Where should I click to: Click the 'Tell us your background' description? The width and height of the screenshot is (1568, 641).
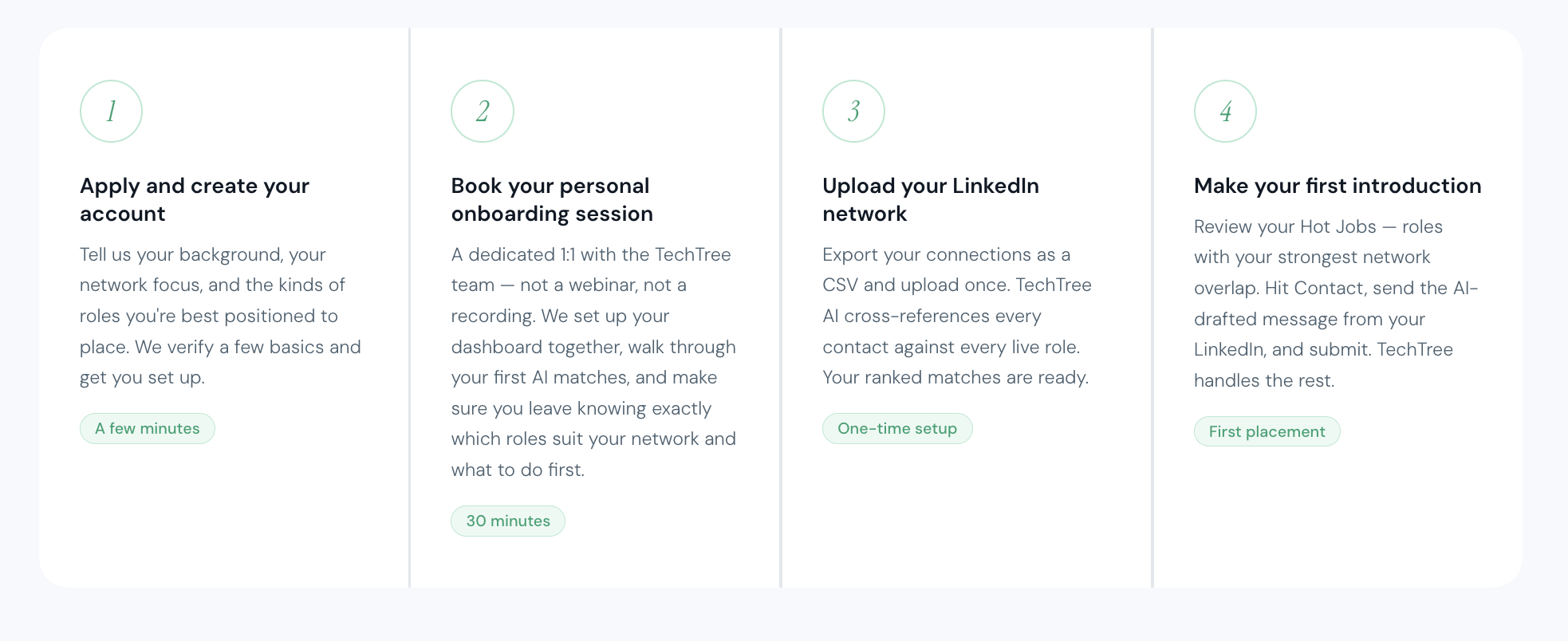point(220,316)
